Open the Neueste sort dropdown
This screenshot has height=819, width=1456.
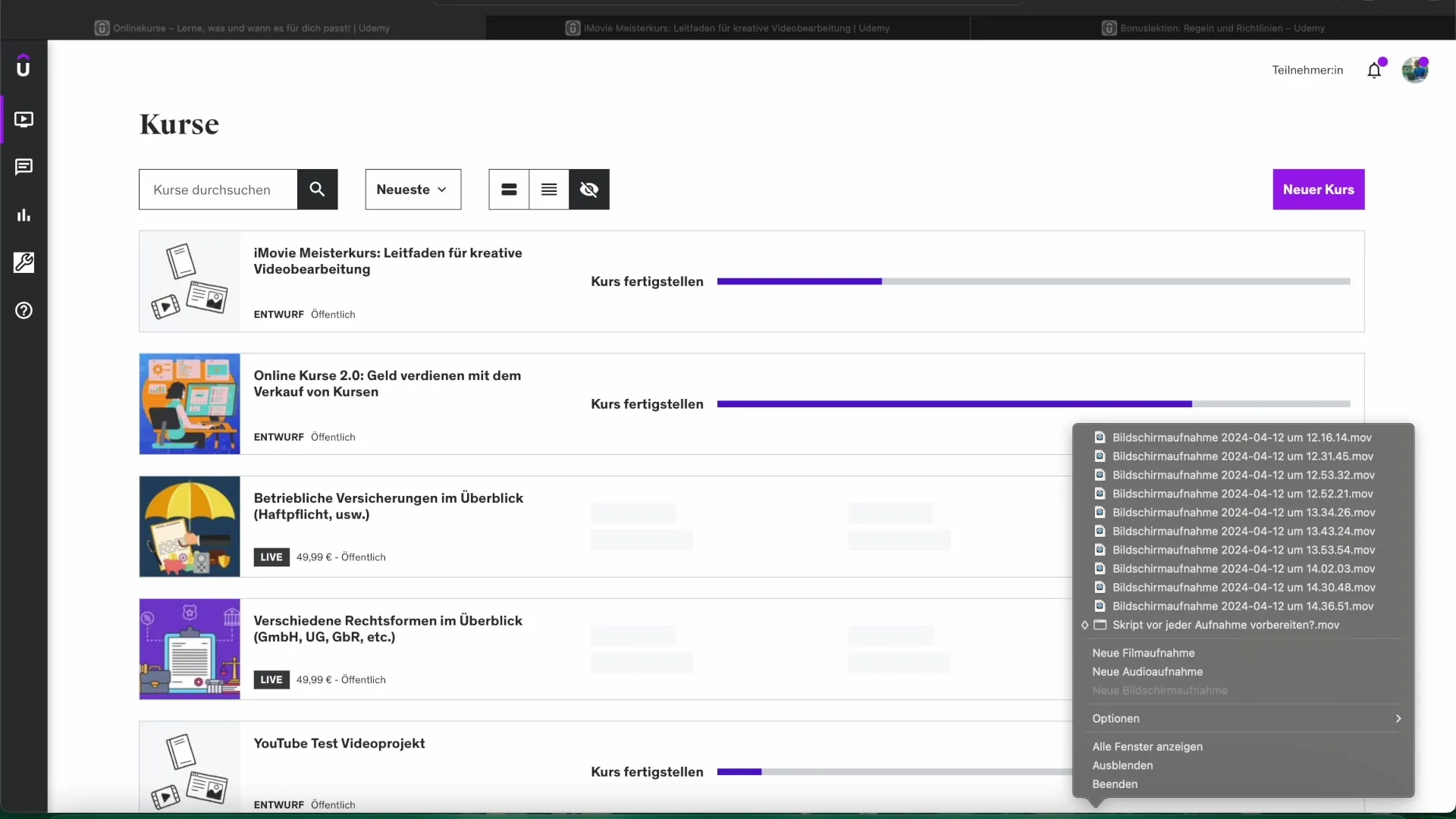click(413, 189)
